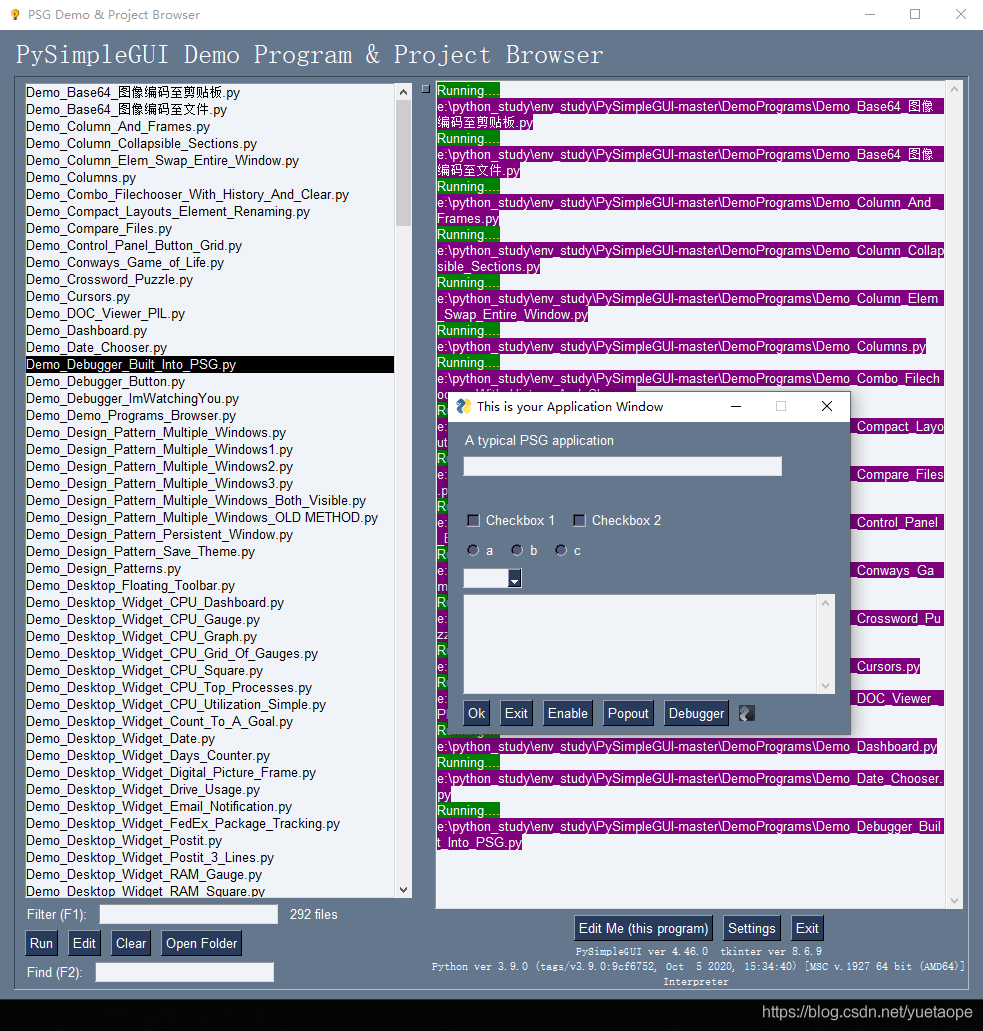Open the Settings button
Image resolution: width=983 pixels, height=1031 pixels.
752,928
